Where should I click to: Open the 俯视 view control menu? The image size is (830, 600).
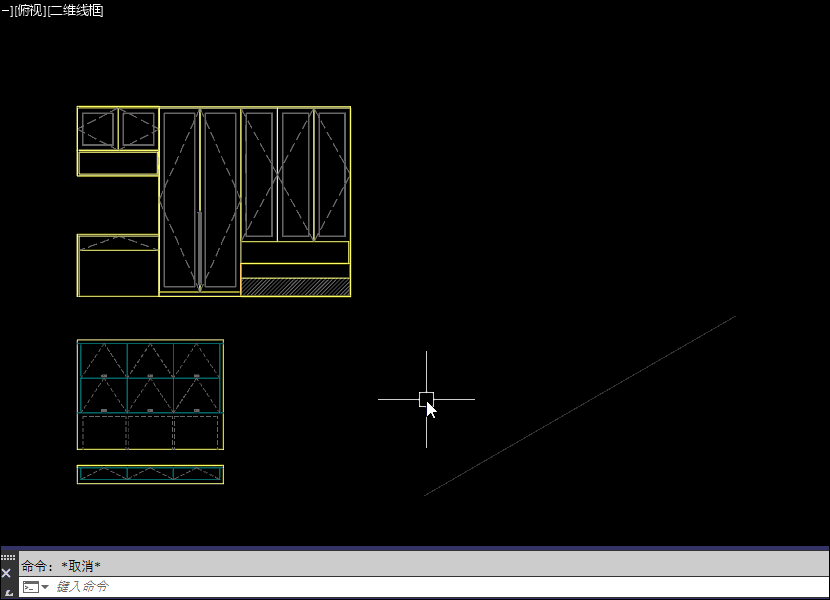click(29, 11)
